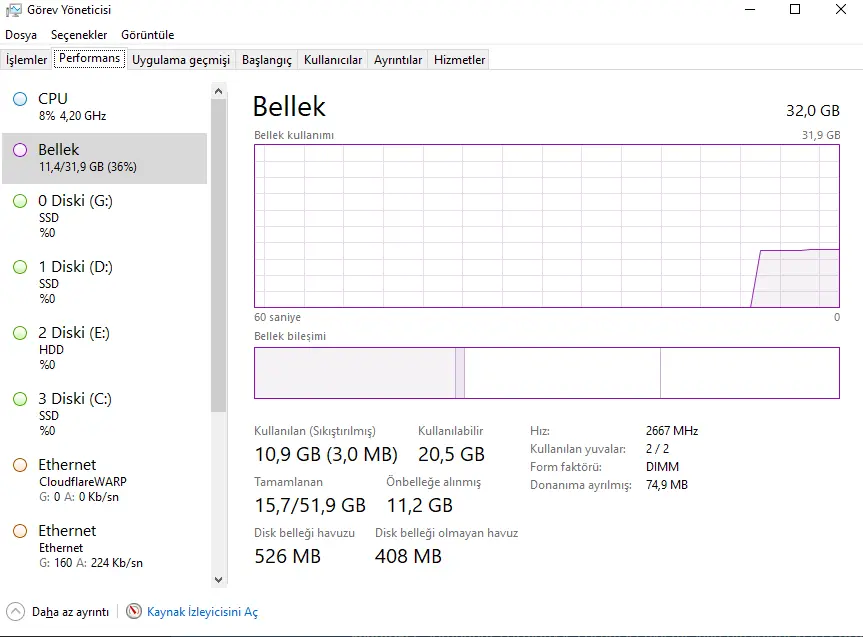Click the Bellek bileşimi label

pos(290,336)
